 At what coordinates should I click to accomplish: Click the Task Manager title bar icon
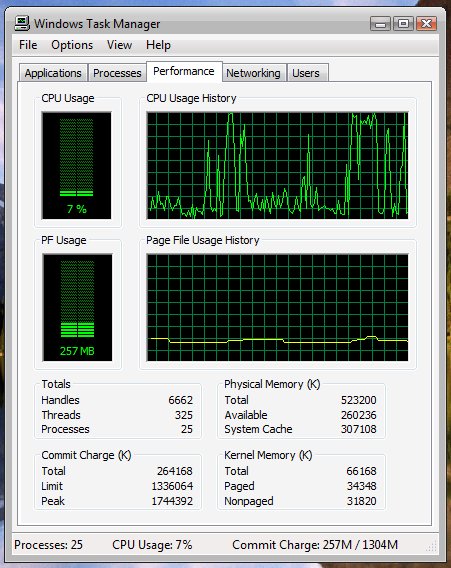coord(22,24)
